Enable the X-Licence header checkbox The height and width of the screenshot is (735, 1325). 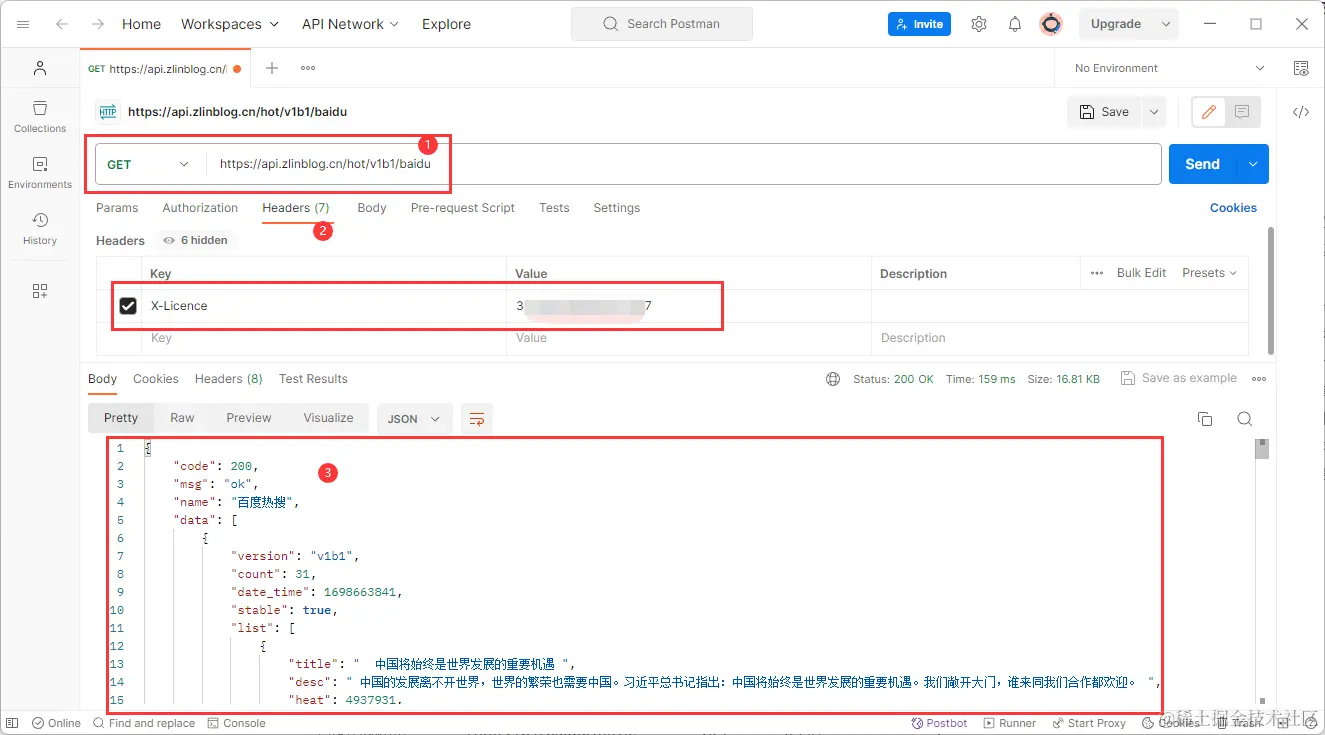click(x=128, y=305)
